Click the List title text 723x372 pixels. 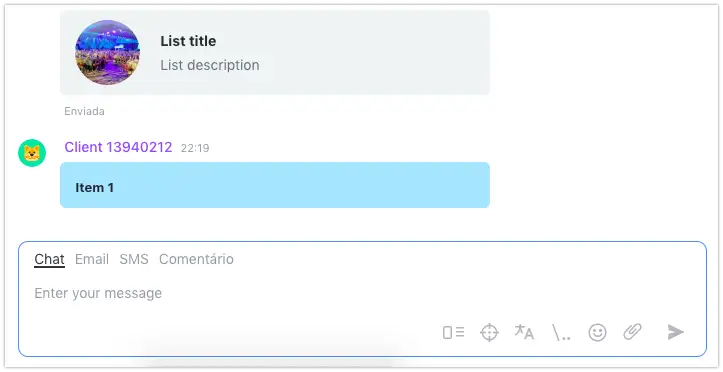click(x=188, y=41)
